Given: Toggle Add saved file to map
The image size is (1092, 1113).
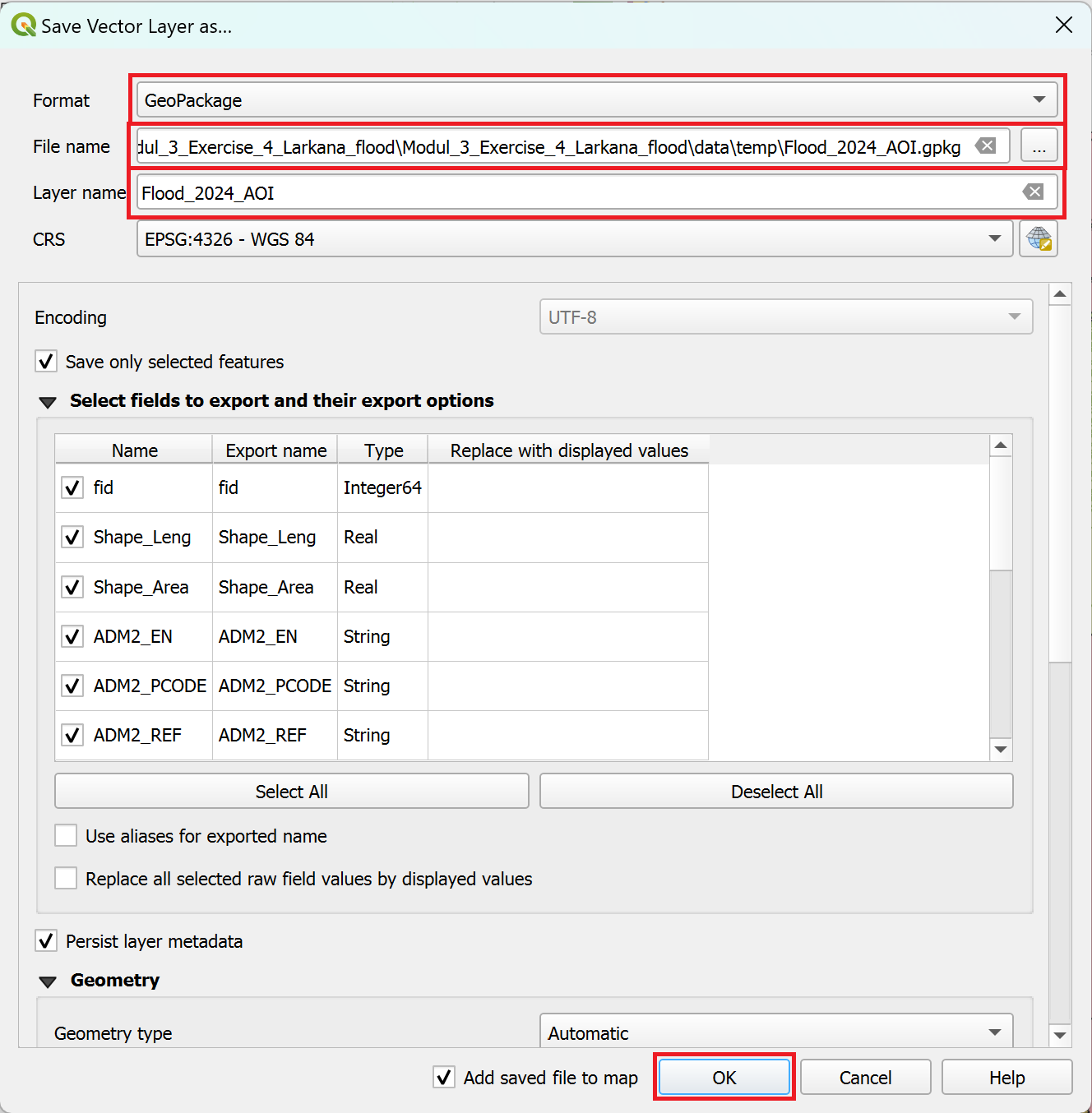Looking at the screenshot, I should (444, 1077).
